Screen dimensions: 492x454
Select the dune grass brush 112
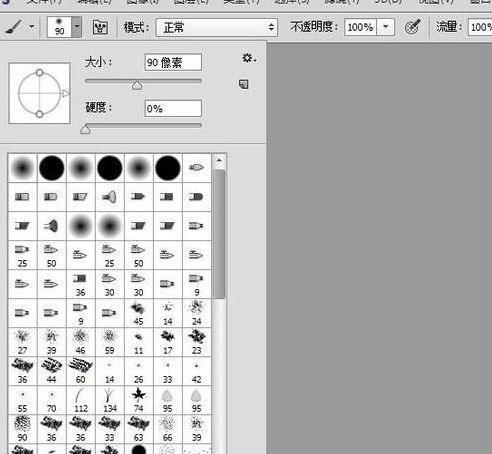(x=81, y=400)
